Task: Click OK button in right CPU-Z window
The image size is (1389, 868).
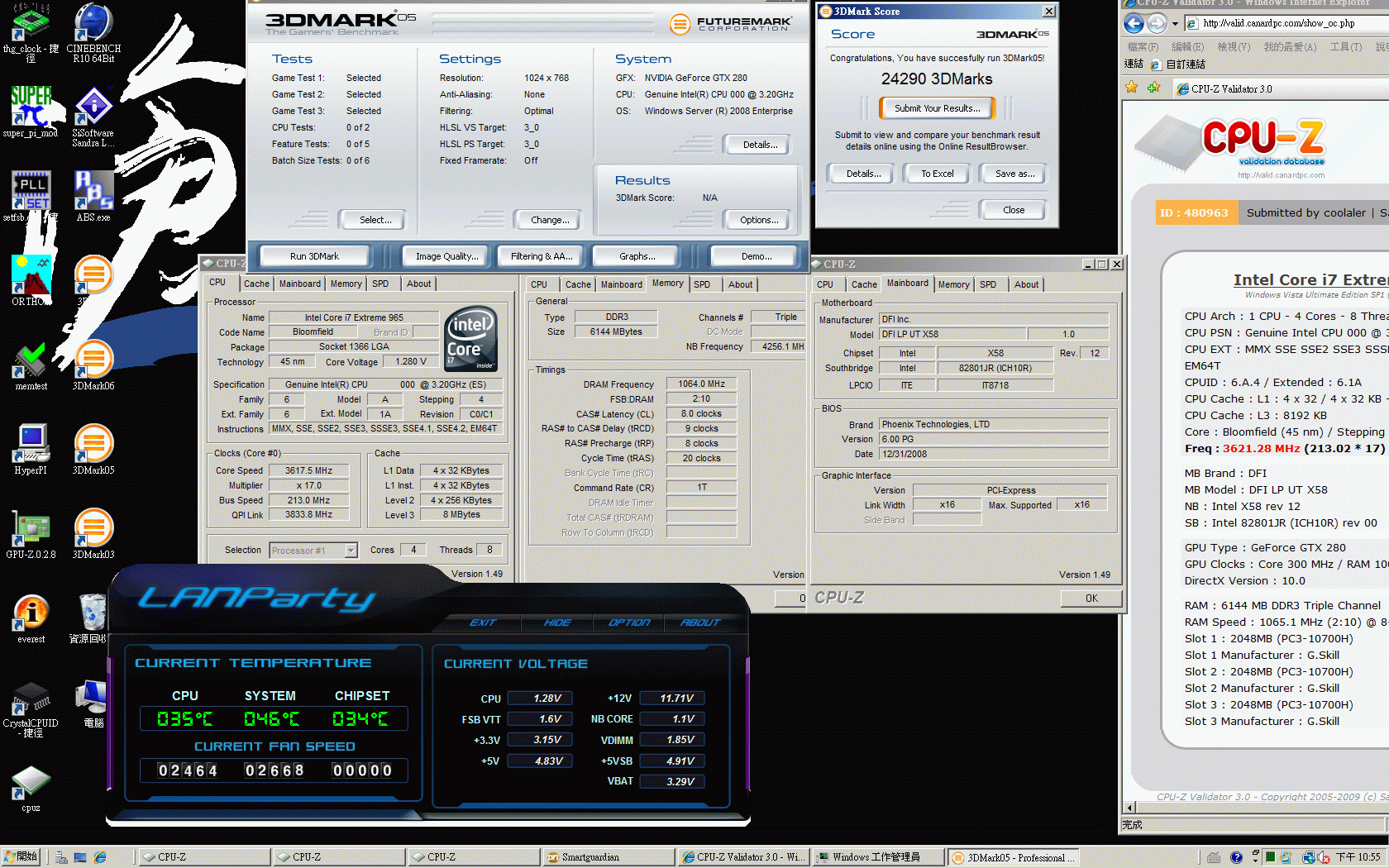Action: pos(1091,599)
